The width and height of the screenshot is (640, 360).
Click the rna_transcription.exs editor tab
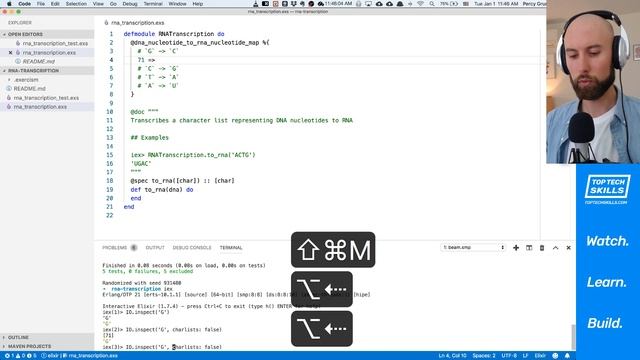(135, 23)
